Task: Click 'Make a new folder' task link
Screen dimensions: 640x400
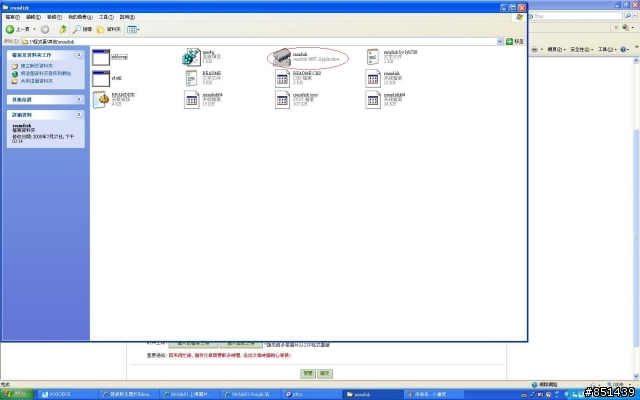Action: click(37, 66)
